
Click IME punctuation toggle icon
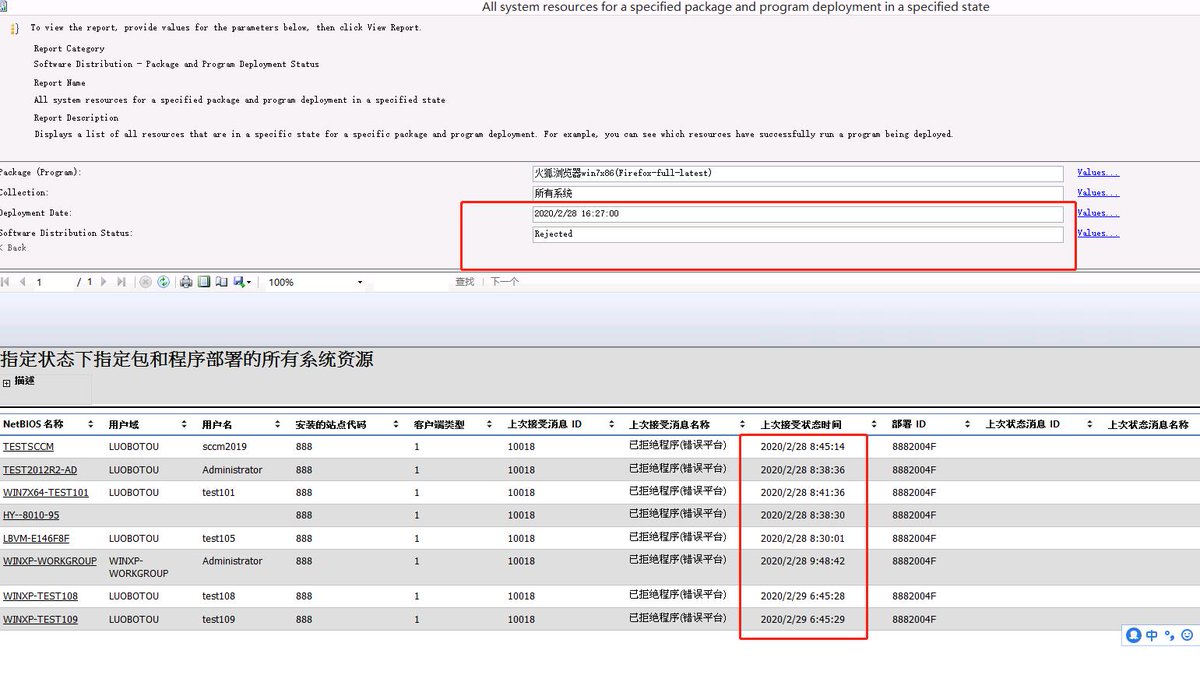[x=1169, y=636]
